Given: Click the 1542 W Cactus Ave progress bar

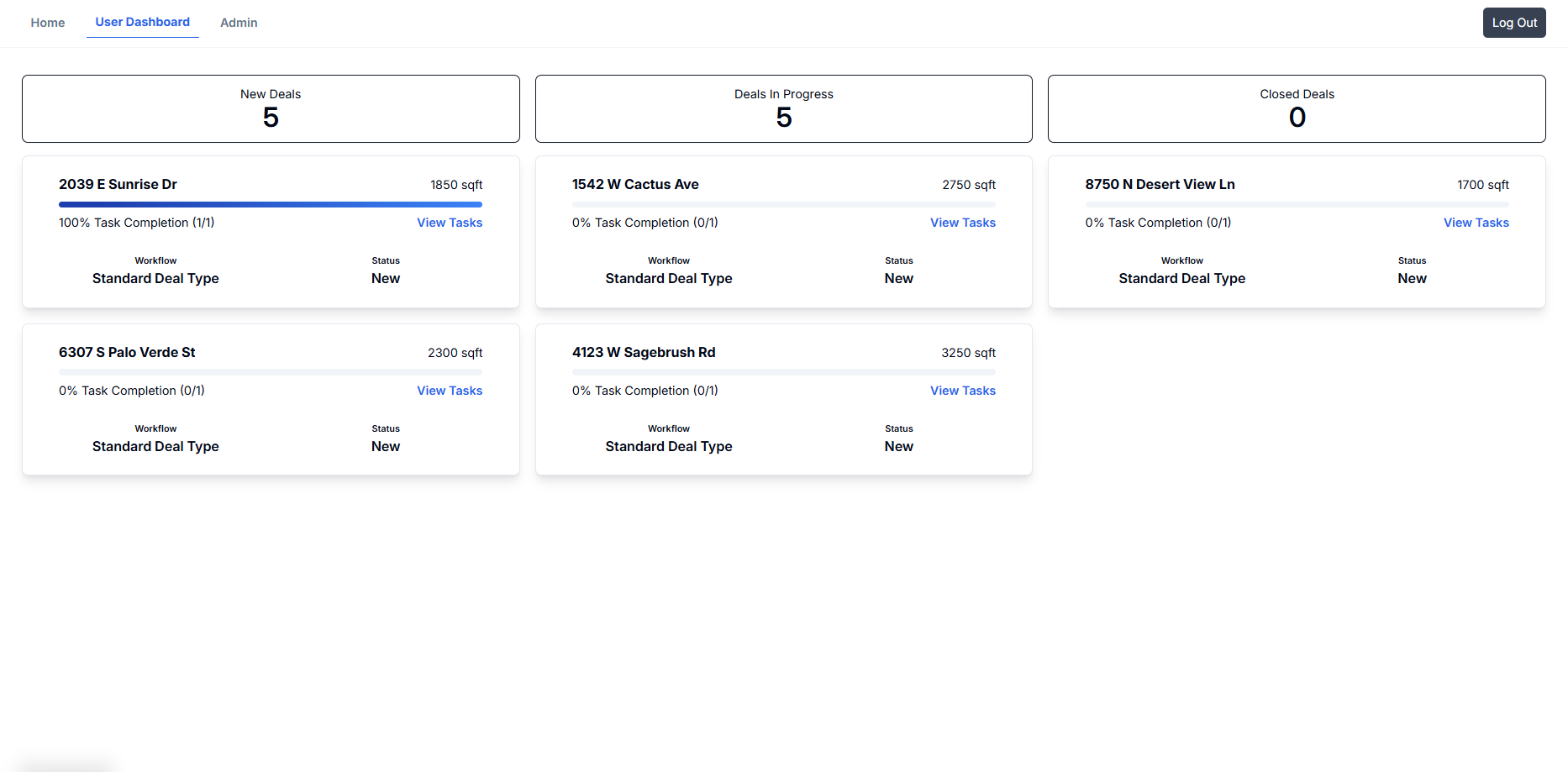Looking at the screenshot, I should click(784, 204).
